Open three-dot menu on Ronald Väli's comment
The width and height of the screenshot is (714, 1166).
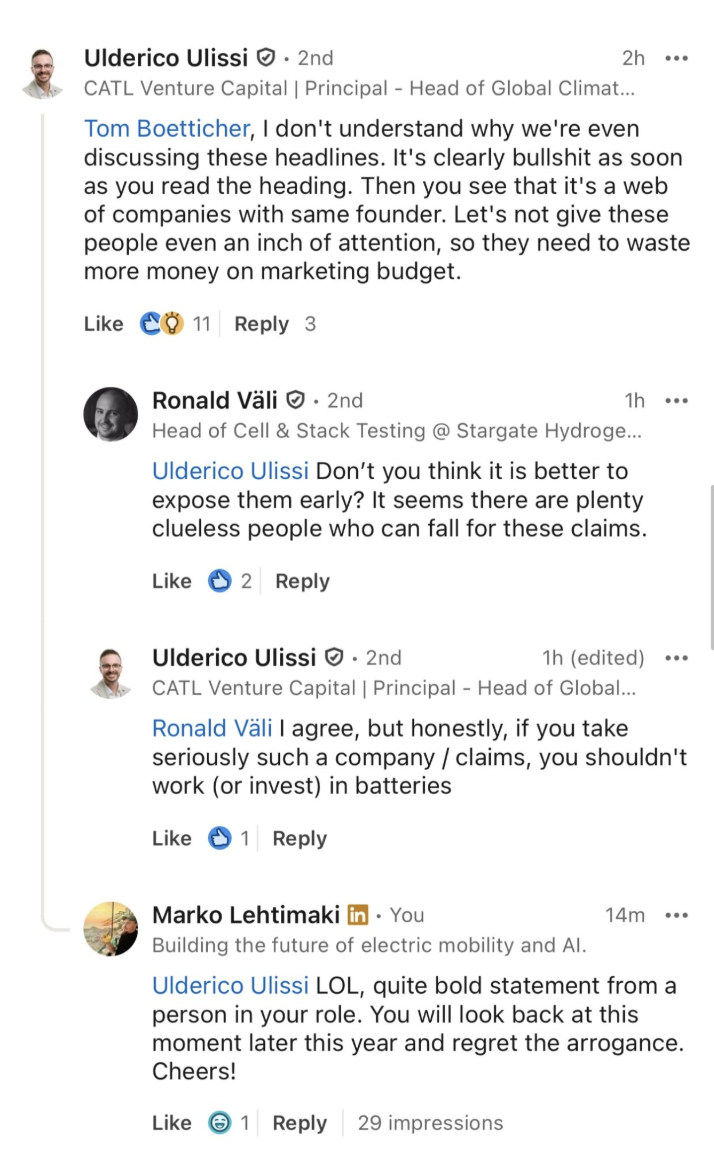click(676, 400)
